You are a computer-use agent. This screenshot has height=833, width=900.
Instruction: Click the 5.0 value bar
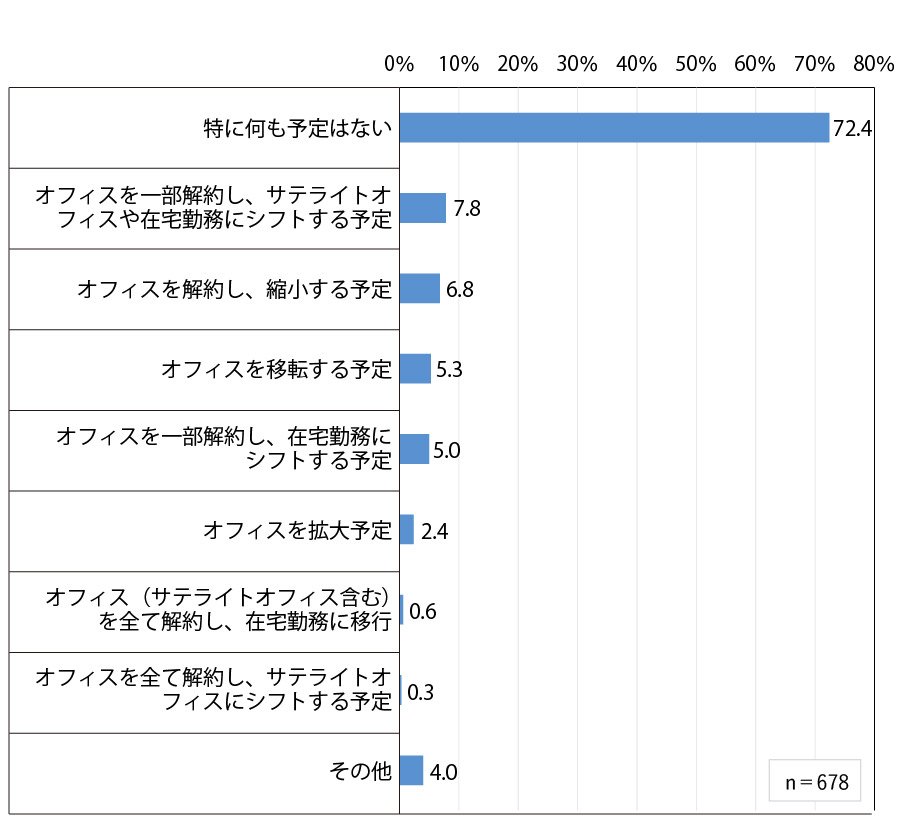(x=414, y=449)
